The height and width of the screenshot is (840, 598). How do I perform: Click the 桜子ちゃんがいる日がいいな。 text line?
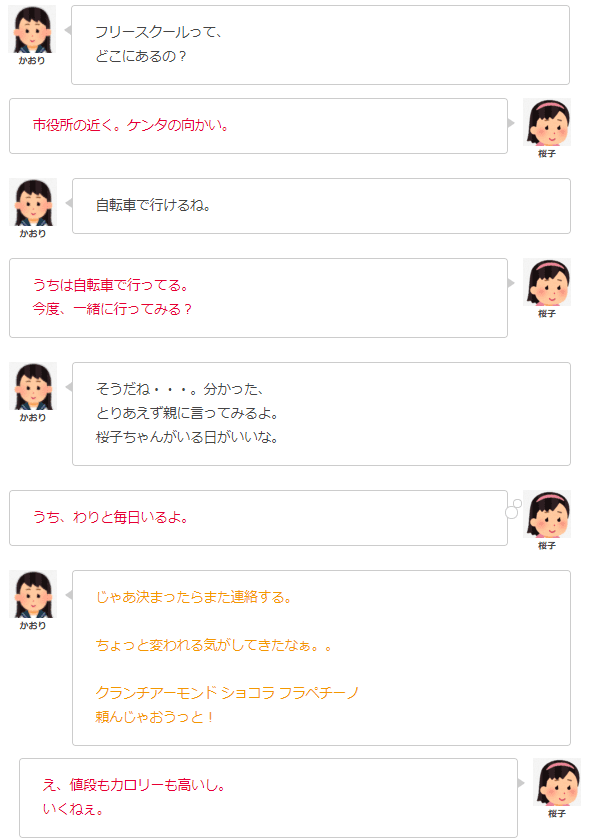[187, 437]
